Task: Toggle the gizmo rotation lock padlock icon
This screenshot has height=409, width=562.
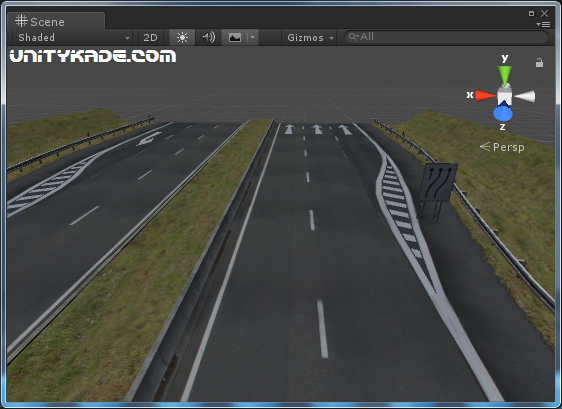Action: [539, 63]
